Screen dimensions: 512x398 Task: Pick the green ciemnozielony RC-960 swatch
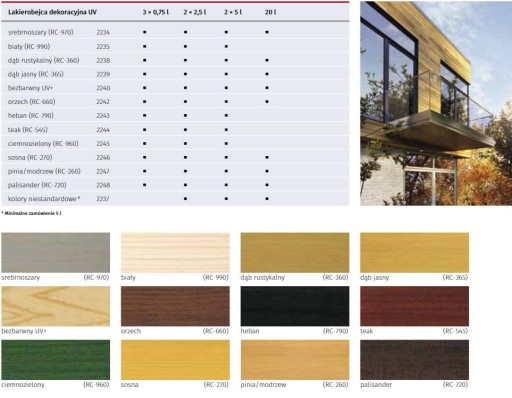(55, 360)
